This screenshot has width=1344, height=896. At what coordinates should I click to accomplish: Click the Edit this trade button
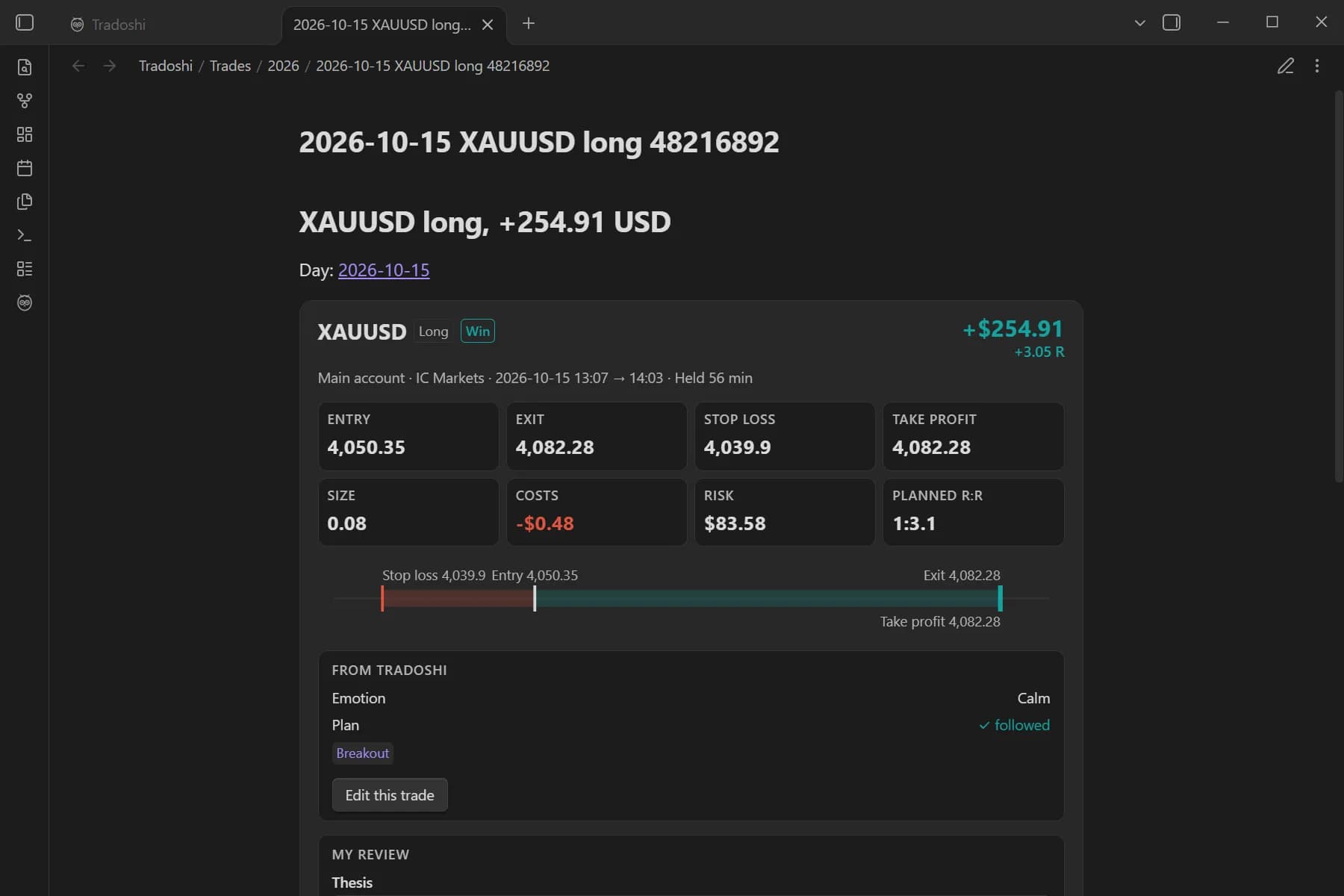pyautogui.click(x=390, y=795)
